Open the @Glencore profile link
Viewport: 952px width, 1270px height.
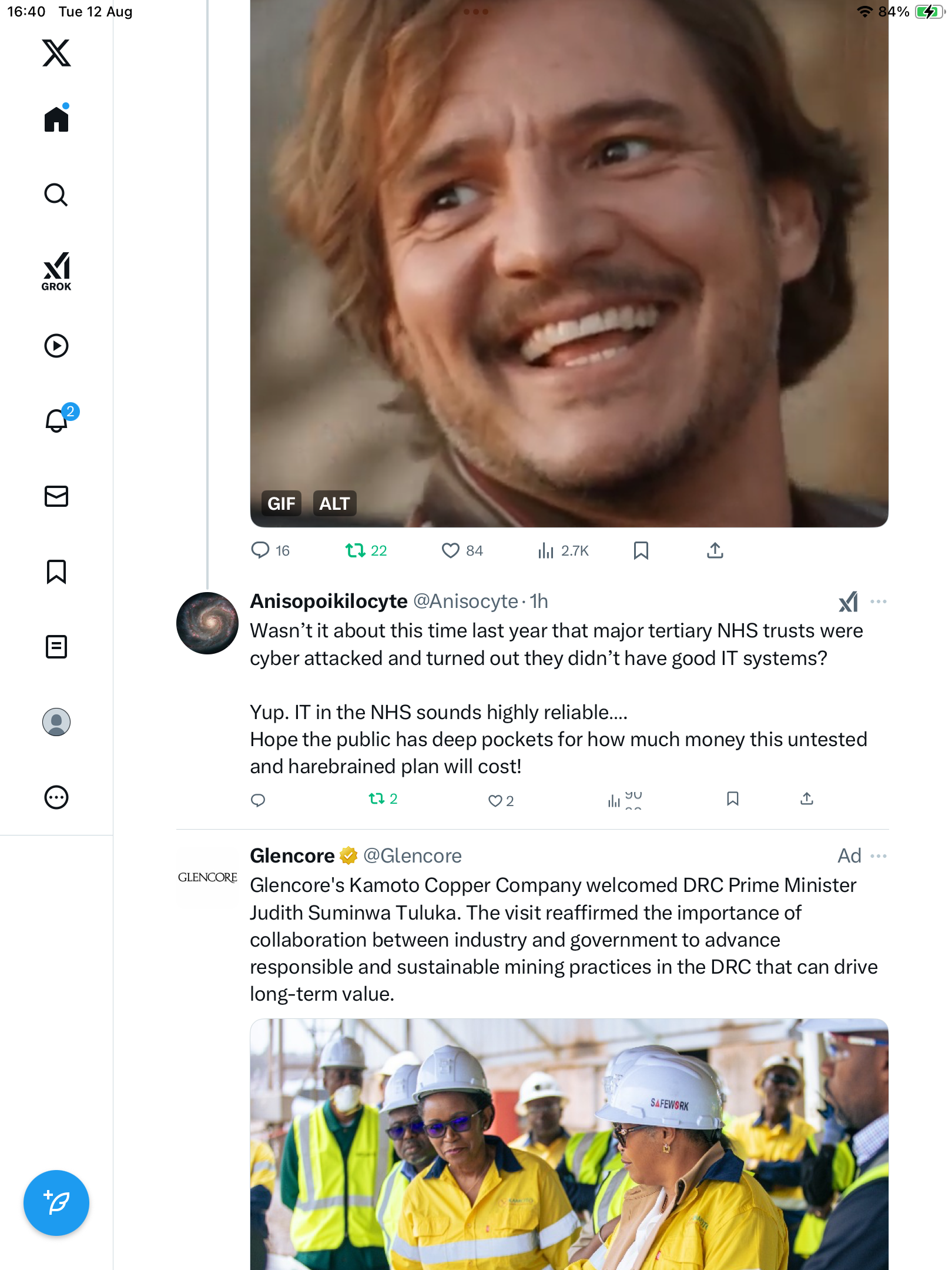click(x=412, y=856)
